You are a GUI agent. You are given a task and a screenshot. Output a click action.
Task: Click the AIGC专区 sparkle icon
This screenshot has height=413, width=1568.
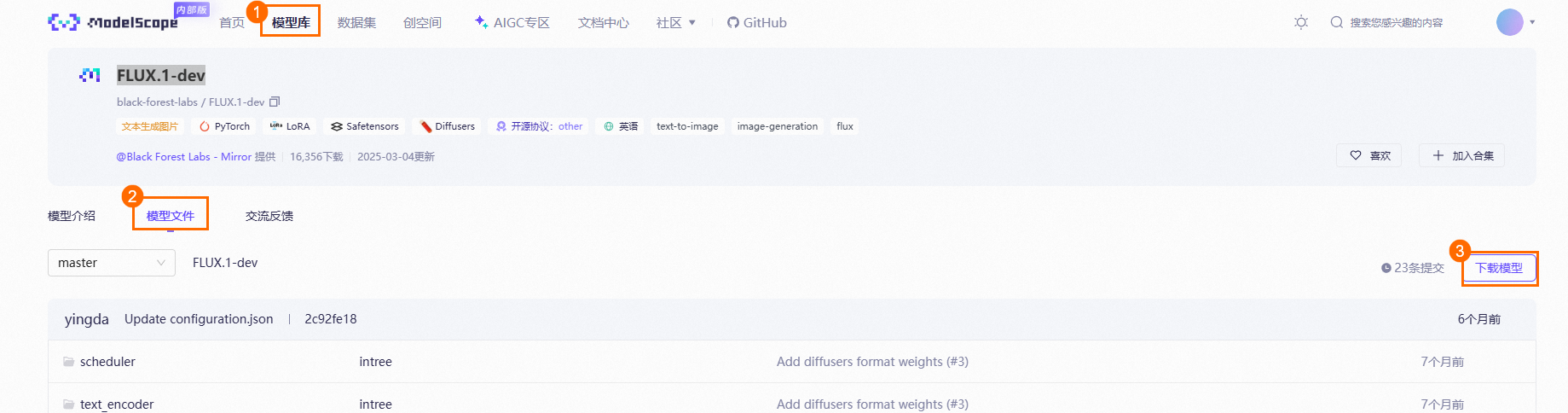point(481,22)
